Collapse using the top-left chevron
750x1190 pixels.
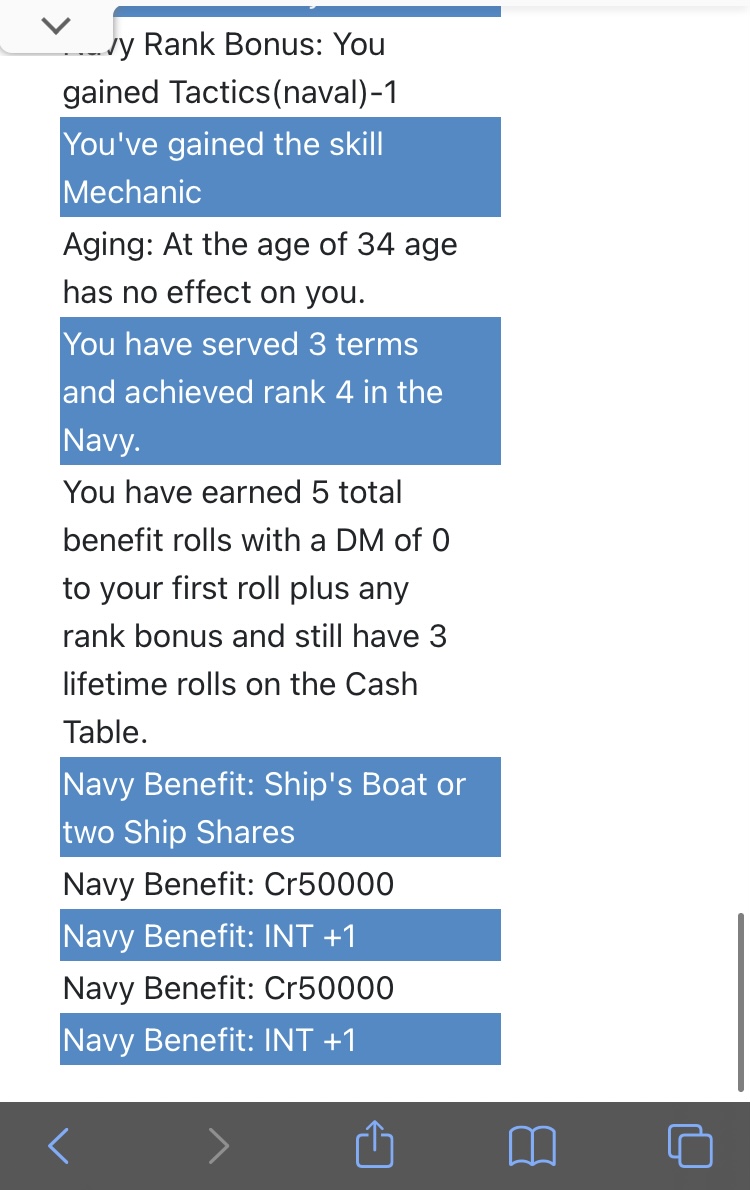pos(56,26)
